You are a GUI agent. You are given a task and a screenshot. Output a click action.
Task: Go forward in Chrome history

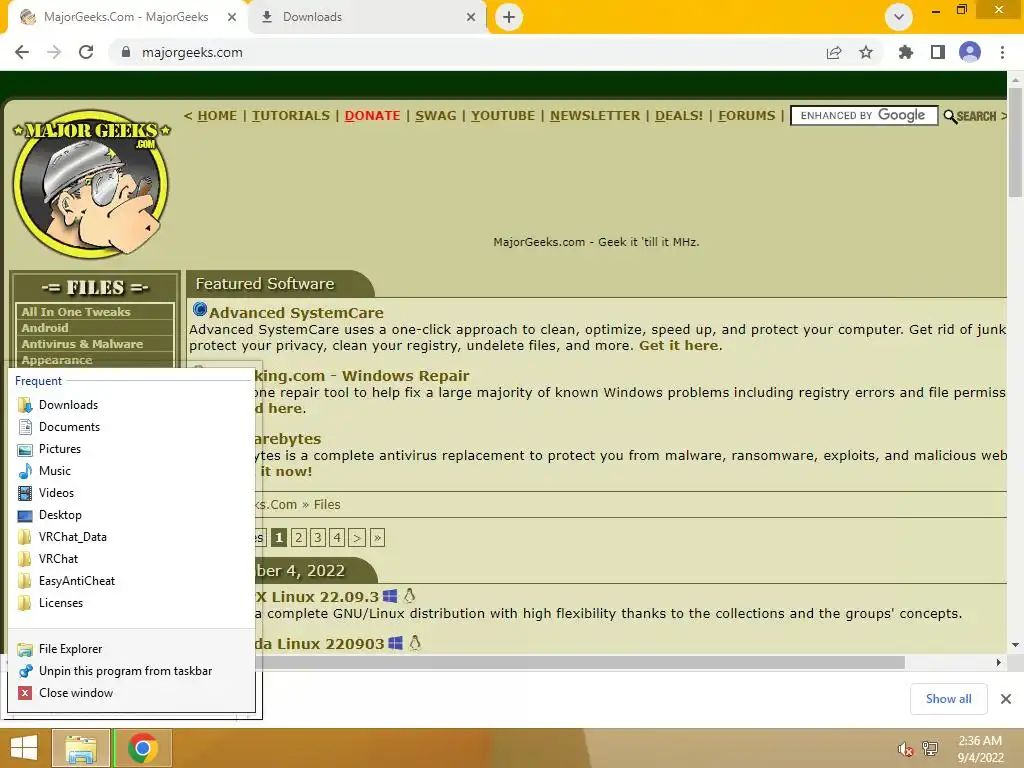(54, 52)
